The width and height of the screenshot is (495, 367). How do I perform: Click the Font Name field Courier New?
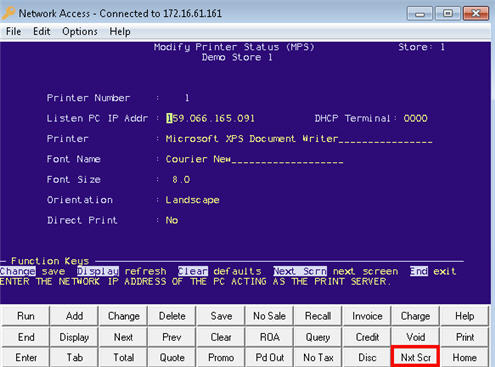coord(254,159)
